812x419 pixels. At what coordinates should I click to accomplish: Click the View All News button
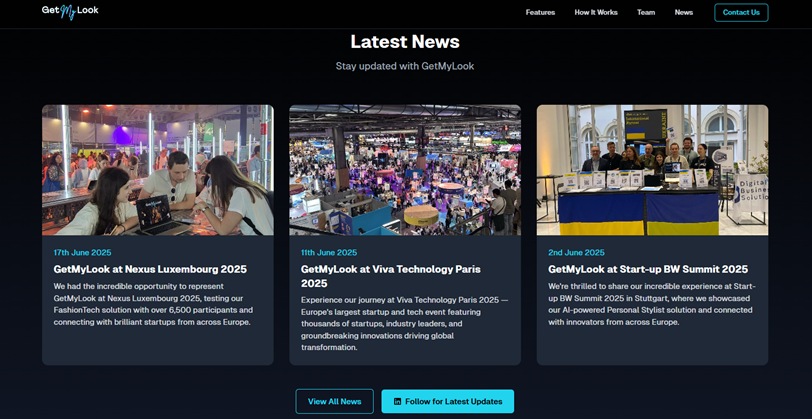[x=334, y=401]
